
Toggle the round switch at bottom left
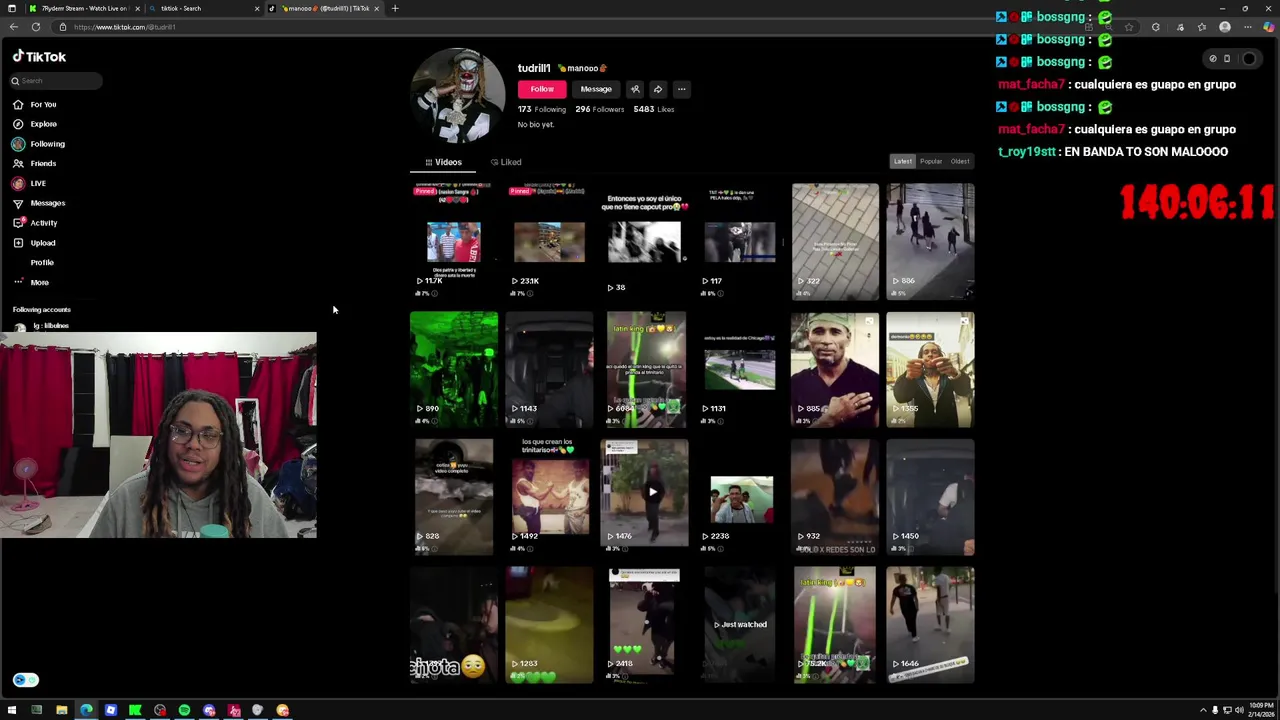pyautogui.click(x=25, y=680)
